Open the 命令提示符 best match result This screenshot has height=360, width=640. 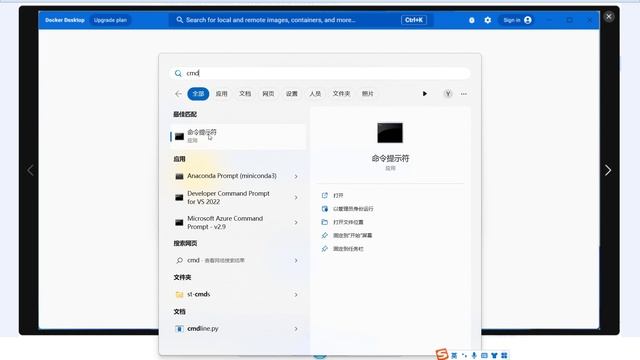[238, 136]
